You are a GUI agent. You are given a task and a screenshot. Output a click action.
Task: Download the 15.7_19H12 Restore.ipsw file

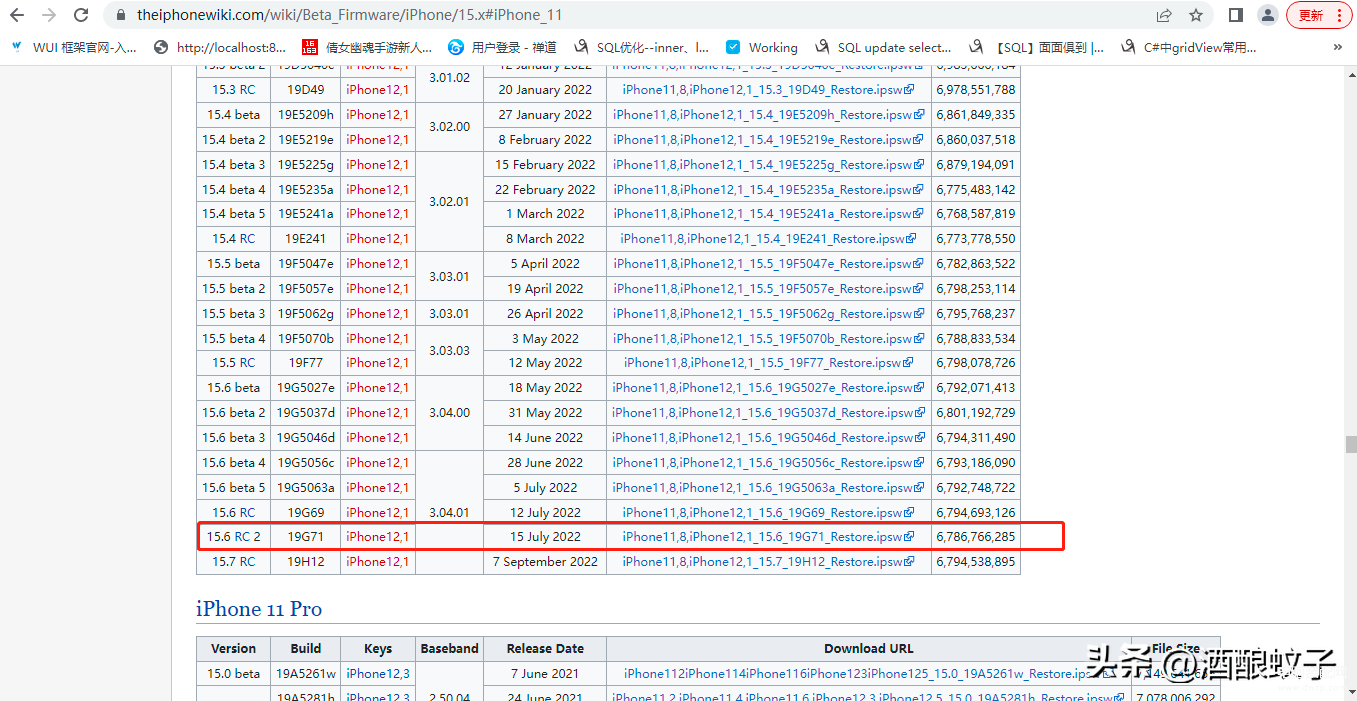coord(768,562)
